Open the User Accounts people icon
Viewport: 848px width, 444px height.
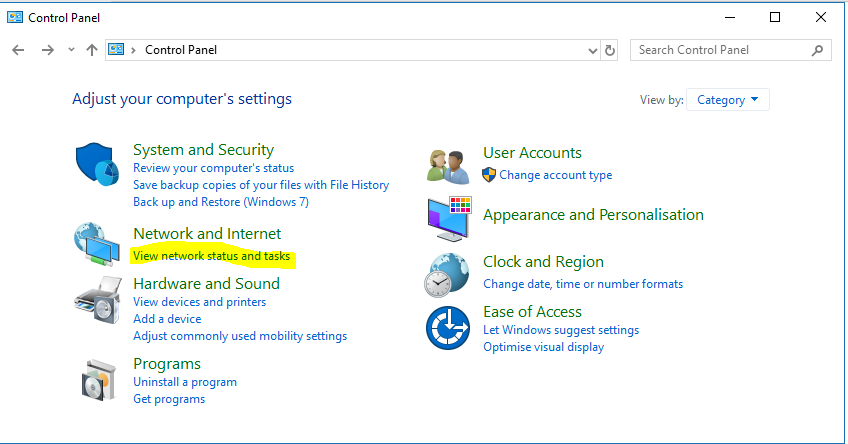[448, 167]
